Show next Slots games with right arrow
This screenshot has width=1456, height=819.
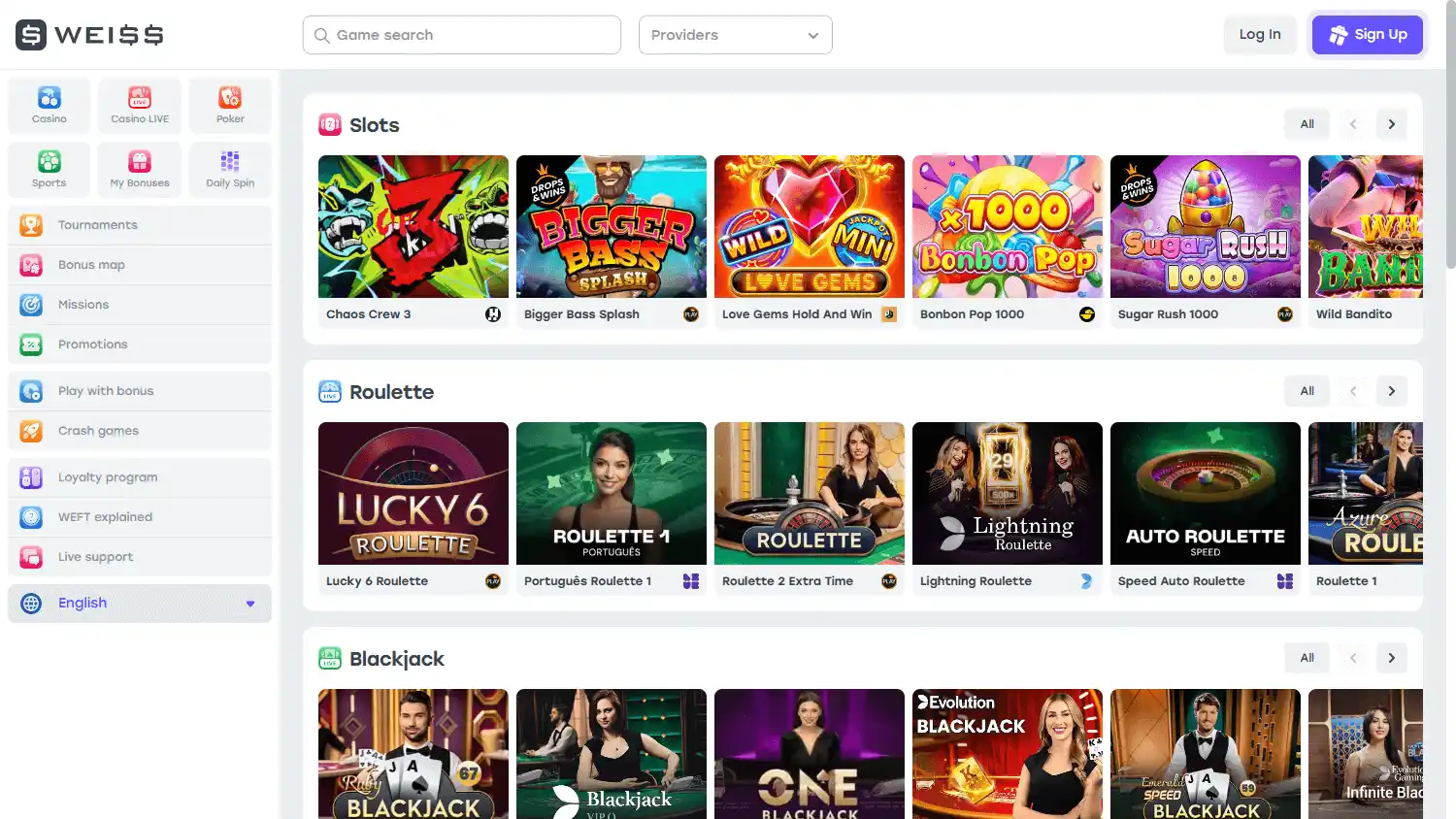(x=1392, y=124)
